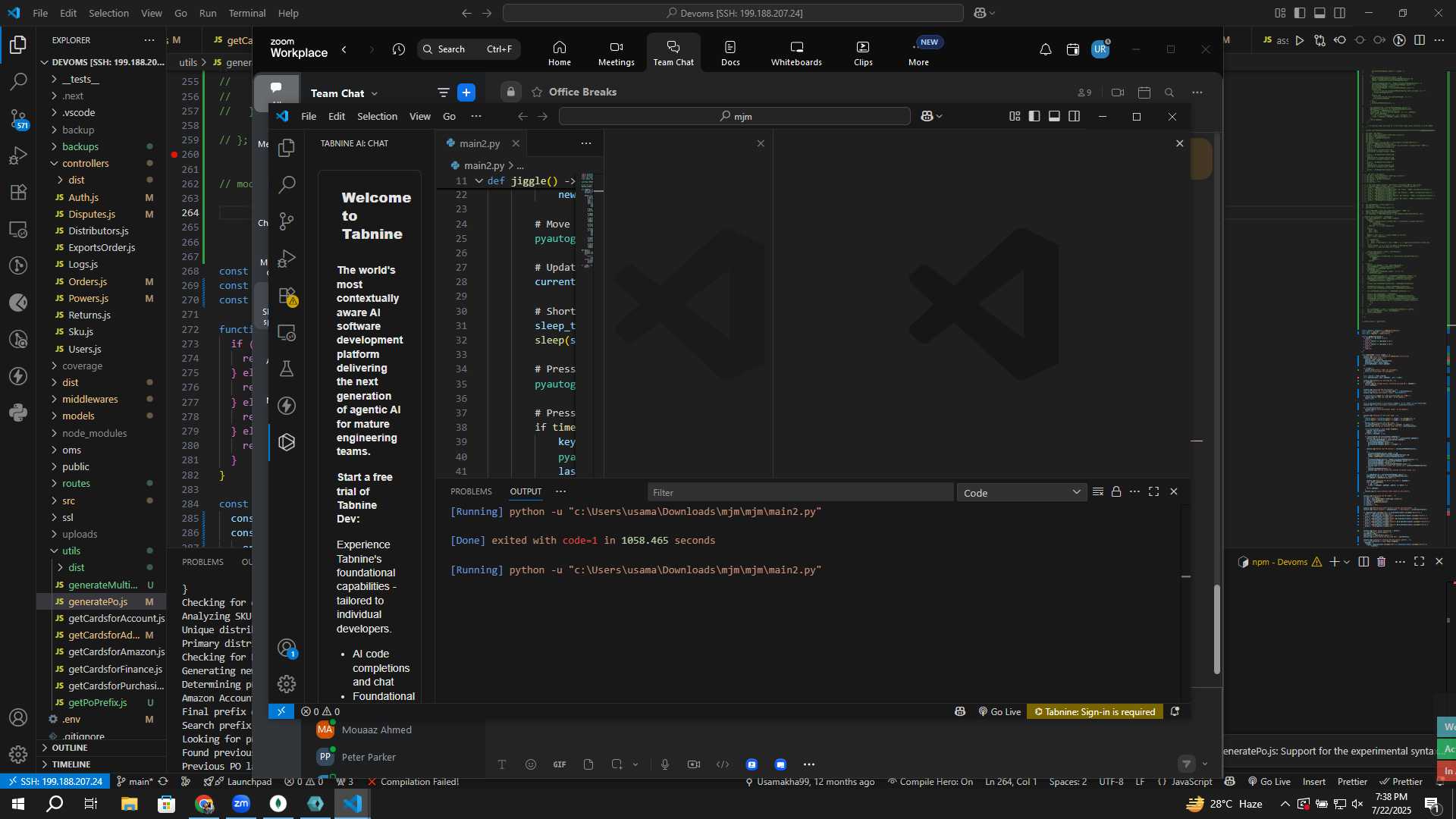
Task: Open Source Control with 571 badge
Action: pos(18,118)
